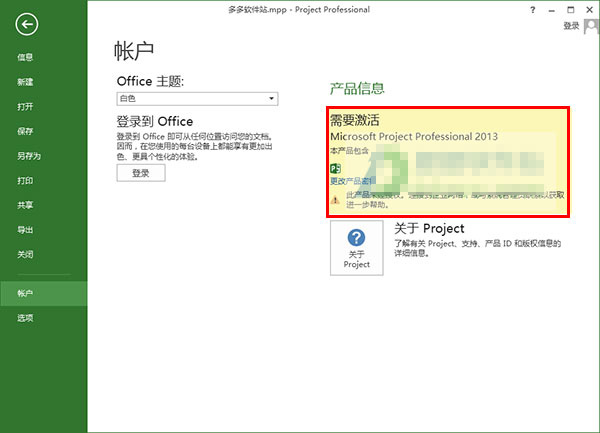
Task: Open the 另存为 page
Action: 29,156
